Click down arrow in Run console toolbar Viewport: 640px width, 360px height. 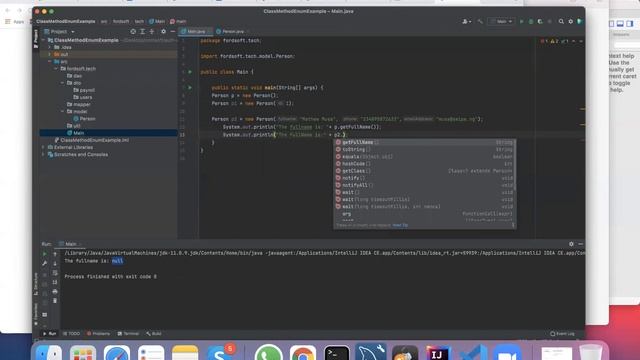click(55, 263)
